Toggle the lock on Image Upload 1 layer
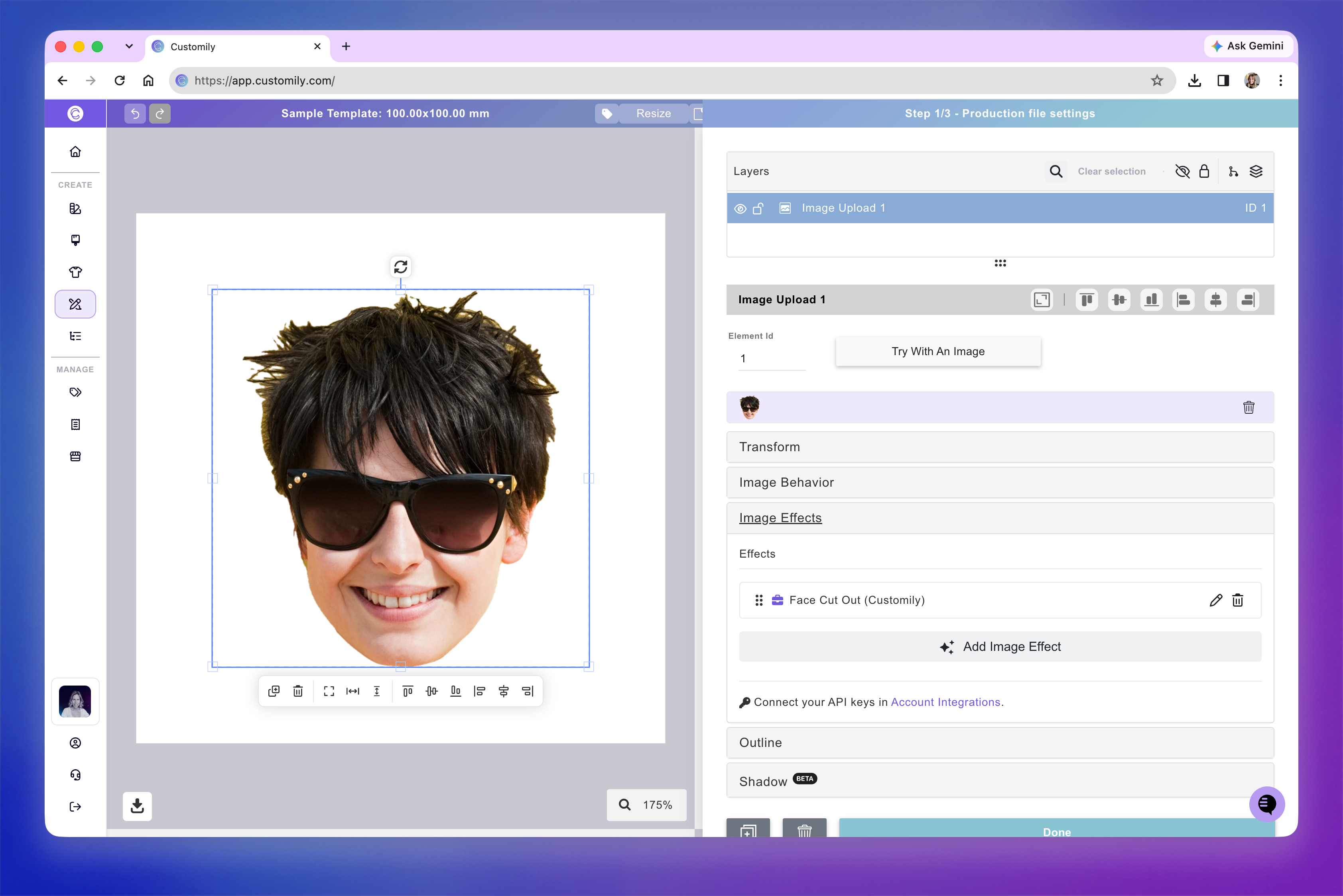 coord(758,208)
